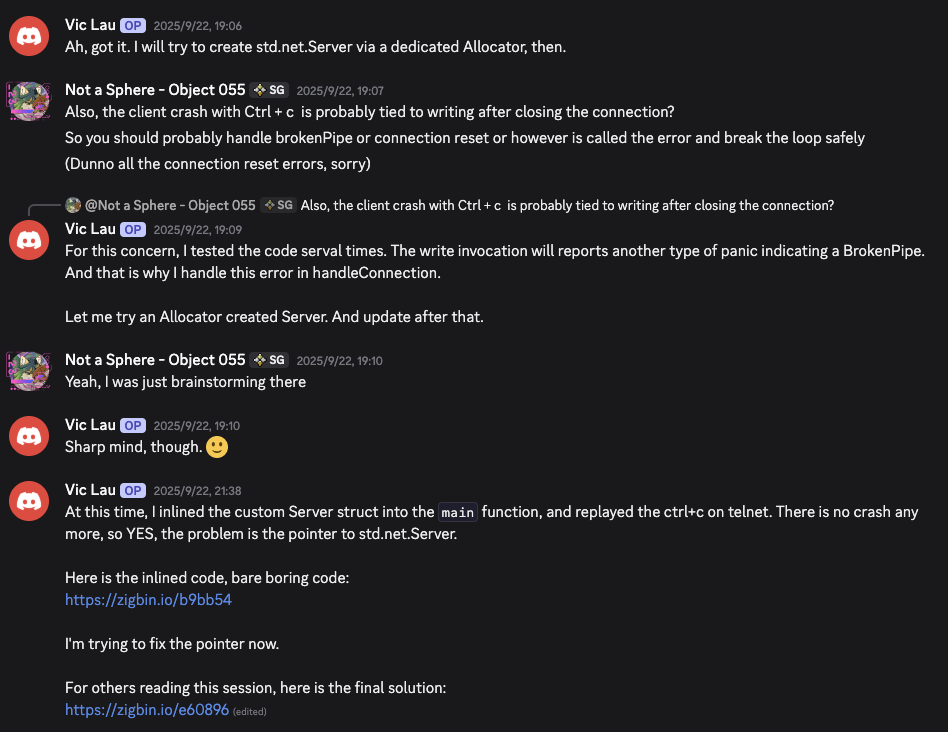Click Vic Lau's avatar on the 19:06 message
948x732 pixels.
tap(29, 36)
